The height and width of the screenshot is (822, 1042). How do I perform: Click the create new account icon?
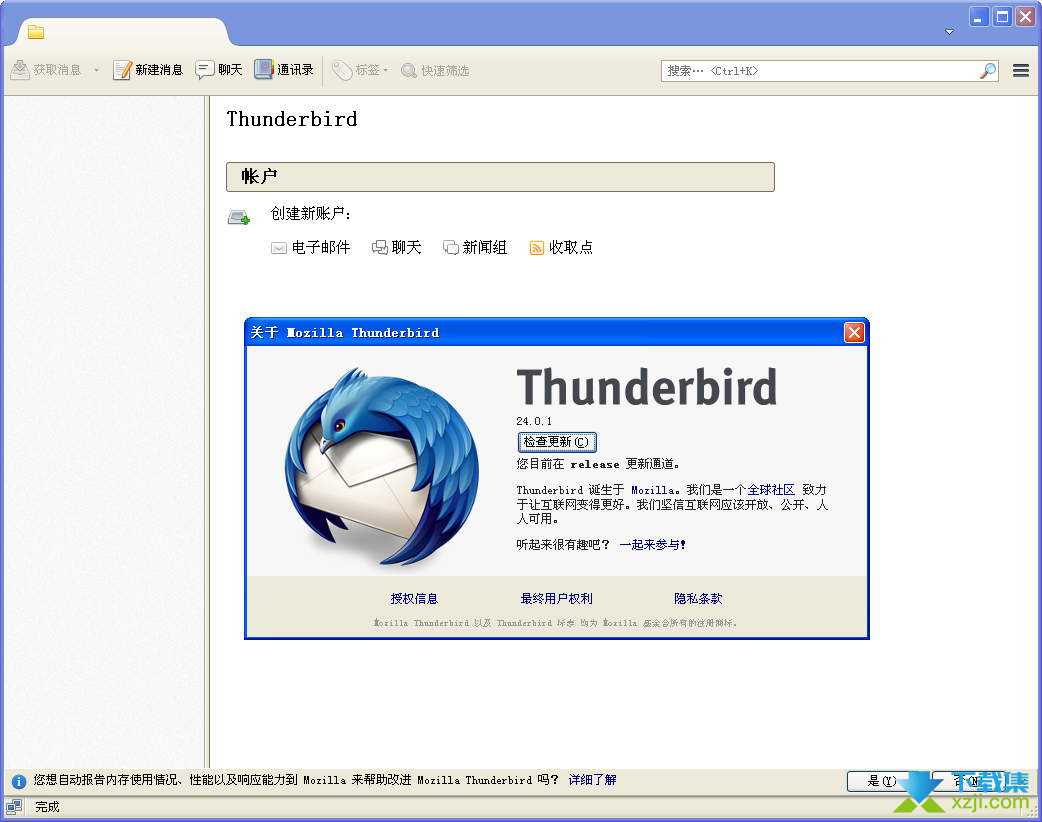pyautogui.click(x=239, y=217)
